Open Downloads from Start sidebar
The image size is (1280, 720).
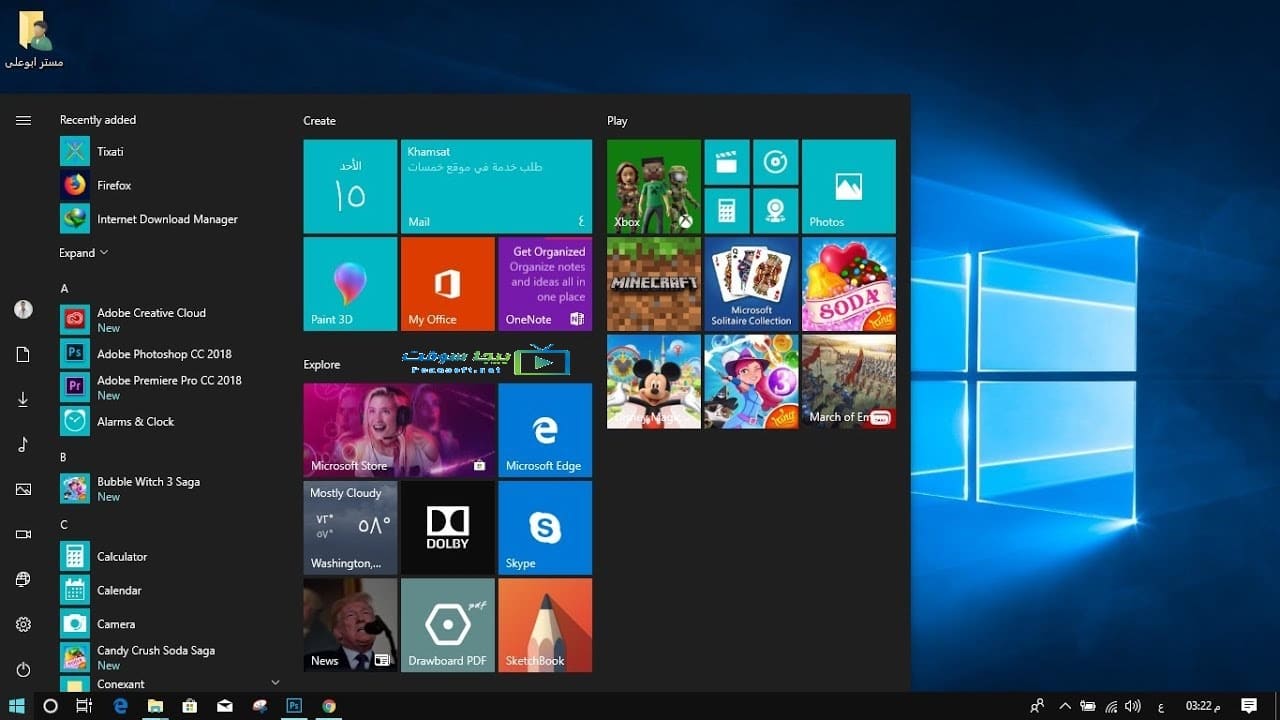(23, 399)
